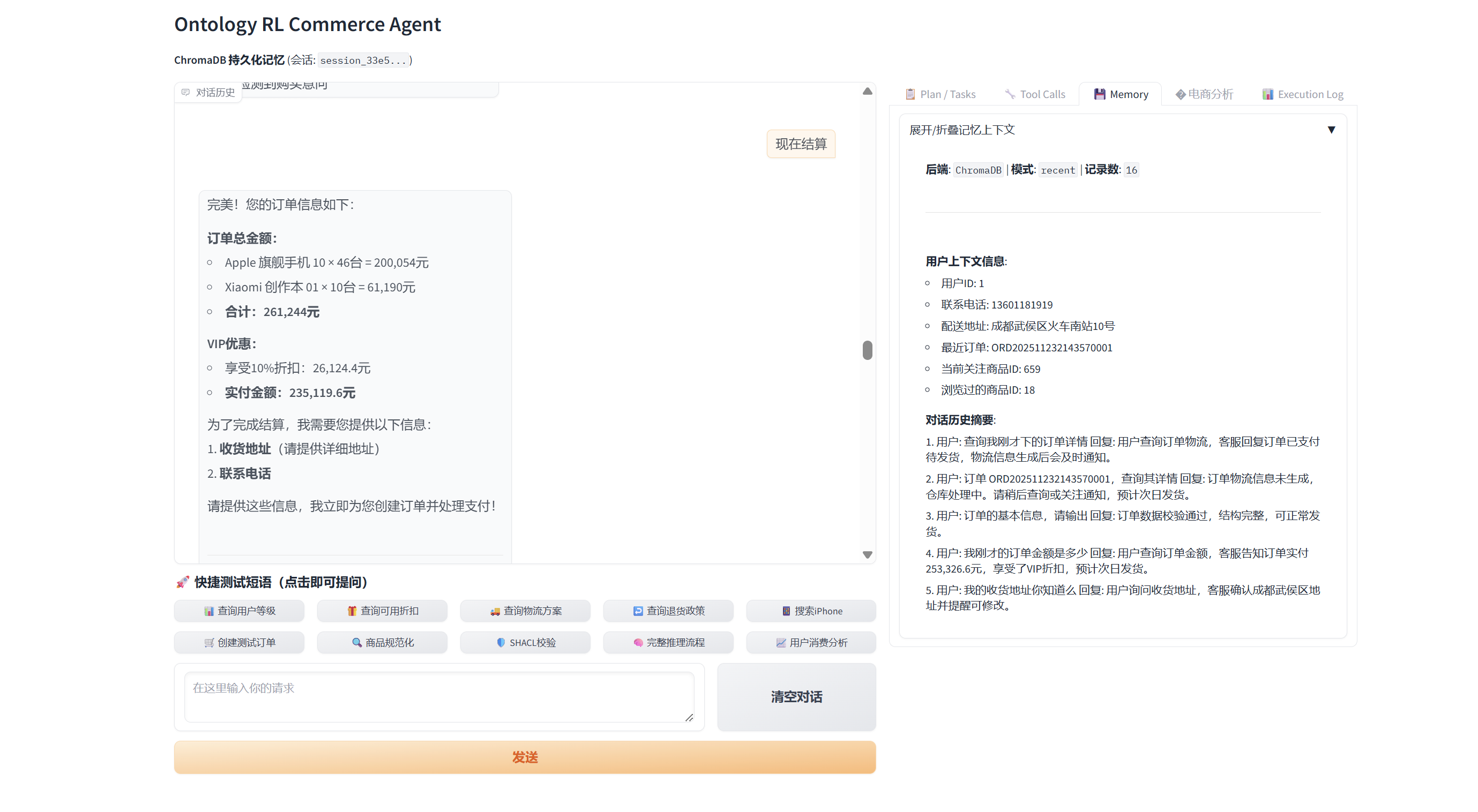The width and height of the screenshot is (1478, 812).
Task: Click the gift icon on 查询可用折扣
Action: [x=352, y=611]
